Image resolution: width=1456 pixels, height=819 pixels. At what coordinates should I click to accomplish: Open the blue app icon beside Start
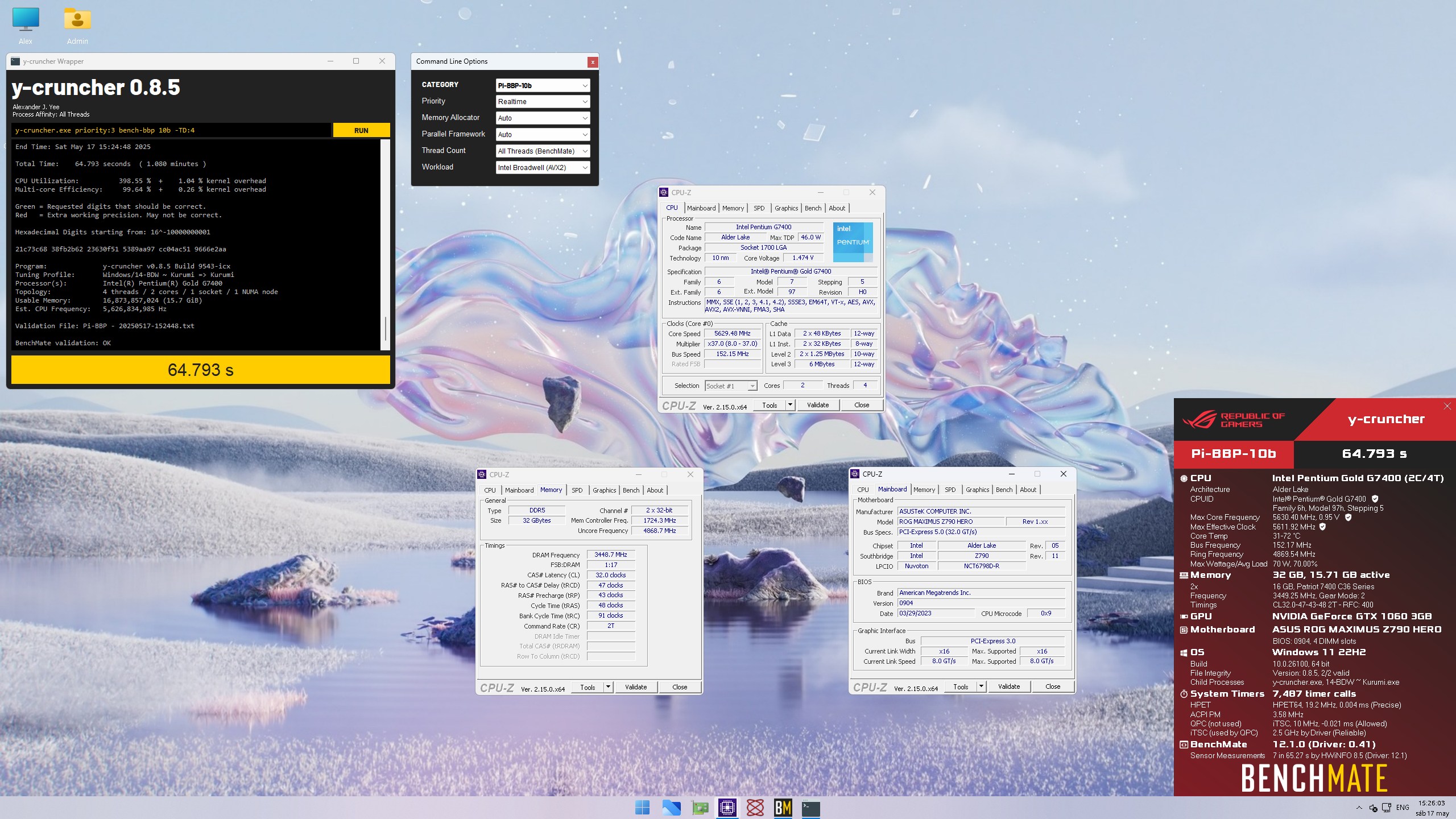[671, 808]
